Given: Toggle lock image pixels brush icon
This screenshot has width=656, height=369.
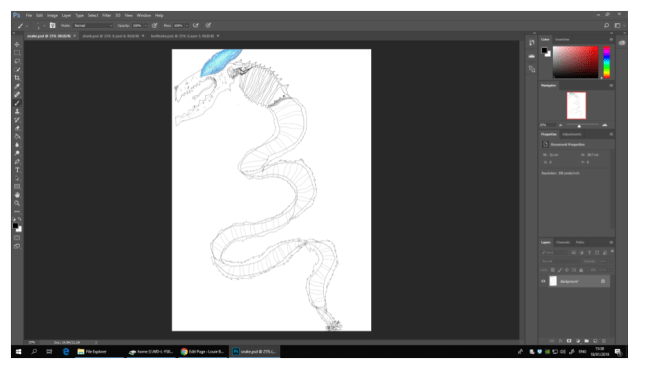Looking at the screenshot, I should point(560,270).
